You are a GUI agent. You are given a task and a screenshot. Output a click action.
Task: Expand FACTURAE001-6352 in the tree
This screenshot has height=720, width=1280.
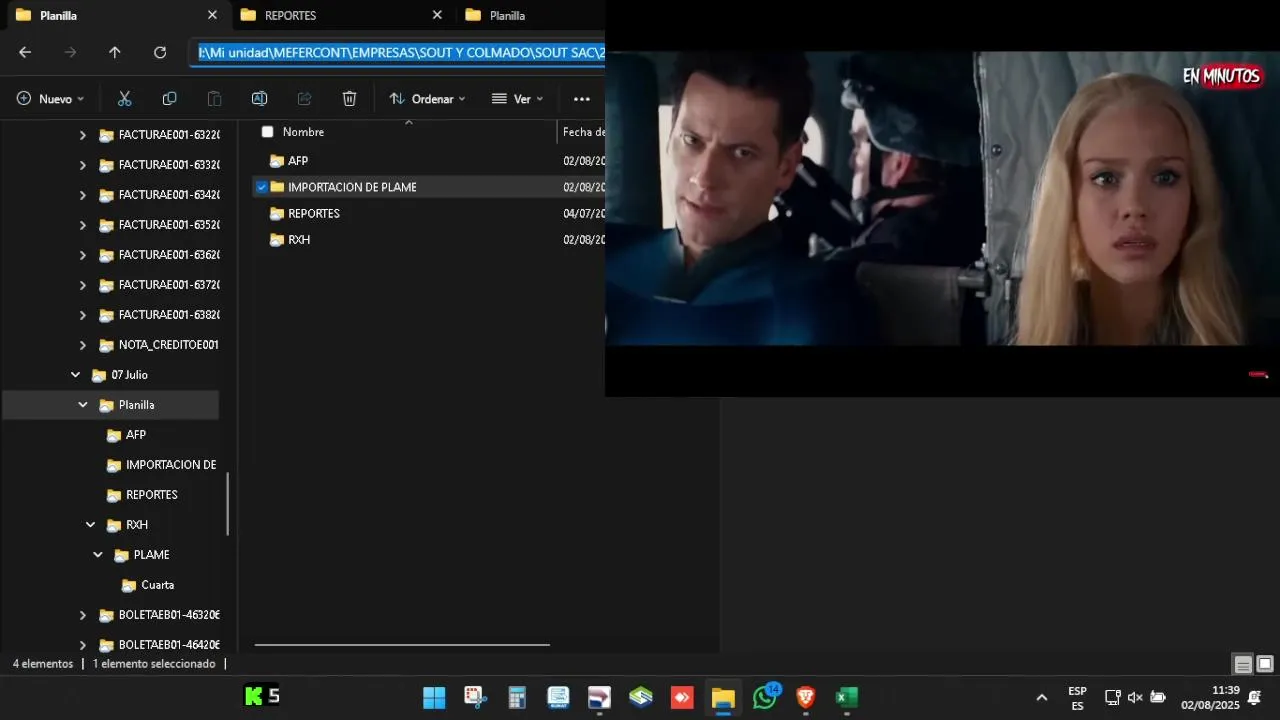pos(83,225)
